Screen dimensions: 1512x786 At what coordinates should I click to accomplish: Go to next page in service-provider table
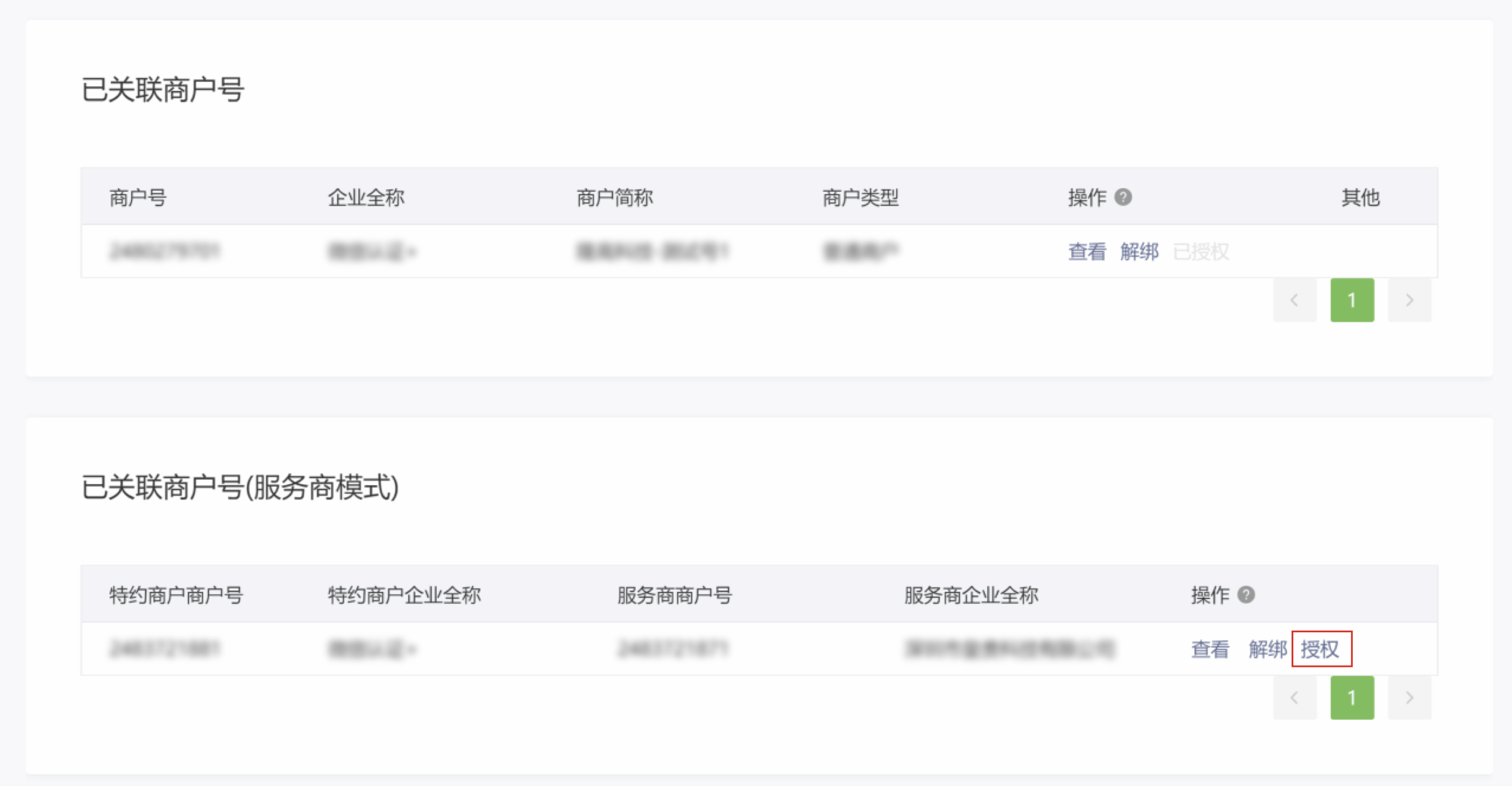tap(1409, 697)
